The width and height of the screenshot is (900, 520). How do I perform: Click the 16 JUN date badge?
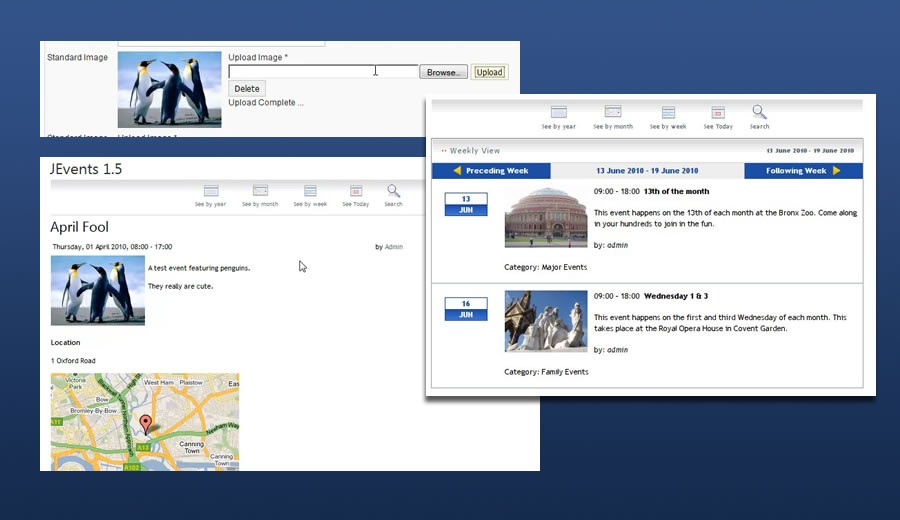click(465, 309)
